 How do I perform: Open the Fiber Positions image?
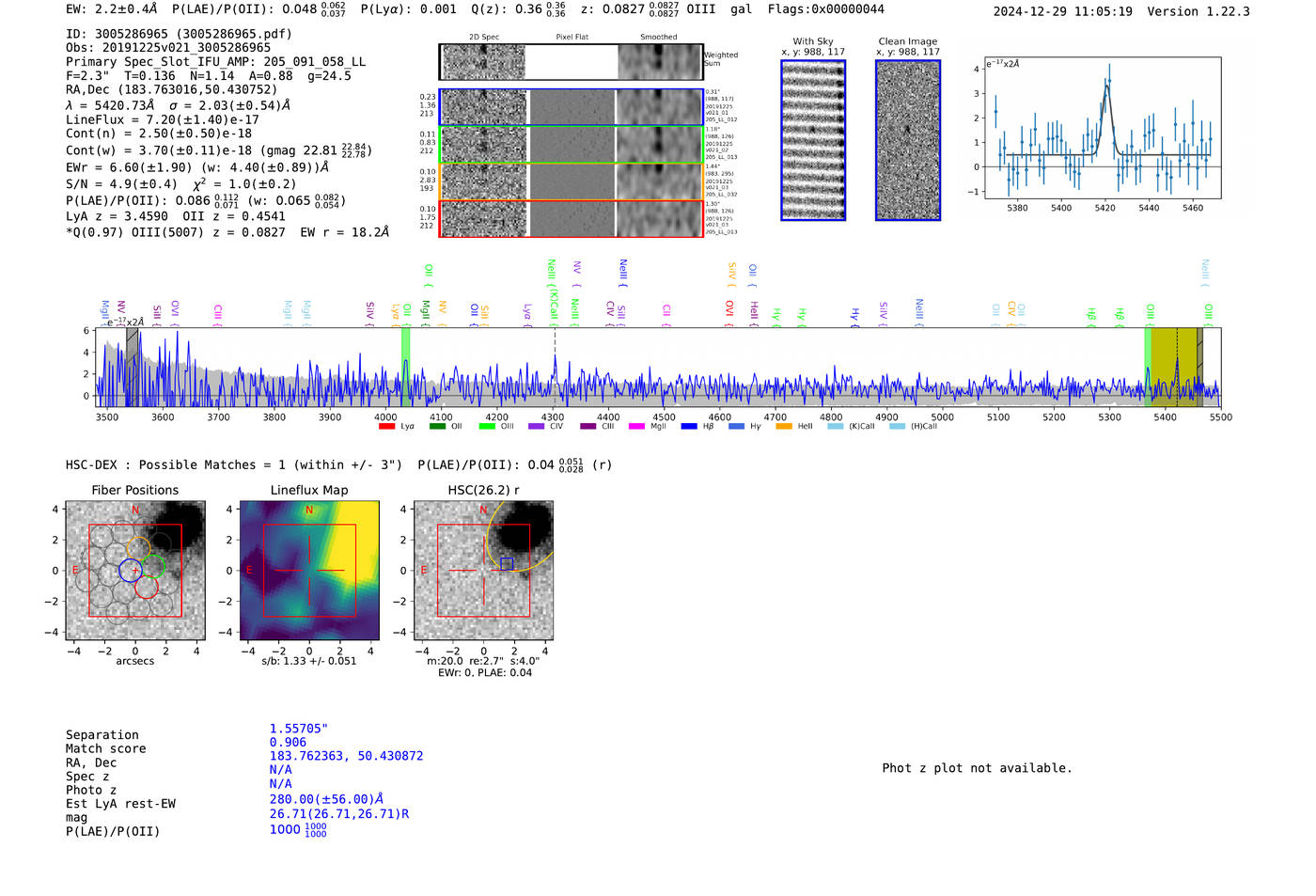click(x=135, y=570)
